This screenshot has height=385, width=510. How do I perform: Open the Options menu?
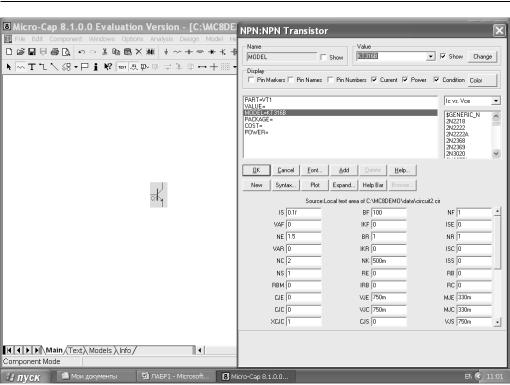click(132, 39)
